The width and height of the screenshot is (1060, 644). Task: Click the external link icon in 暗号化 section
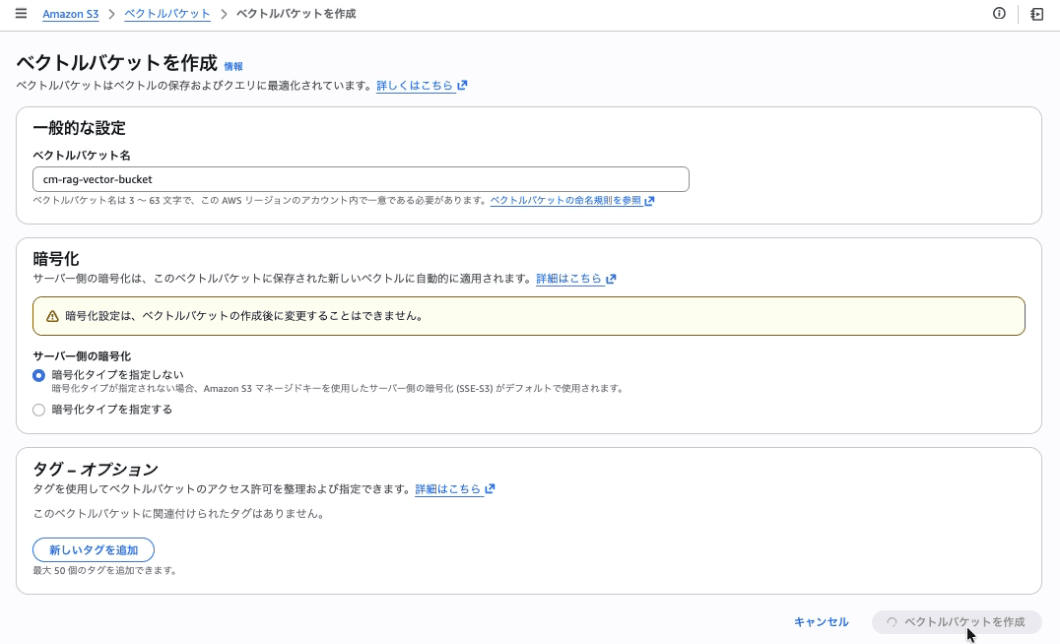(x=611, y=279)
